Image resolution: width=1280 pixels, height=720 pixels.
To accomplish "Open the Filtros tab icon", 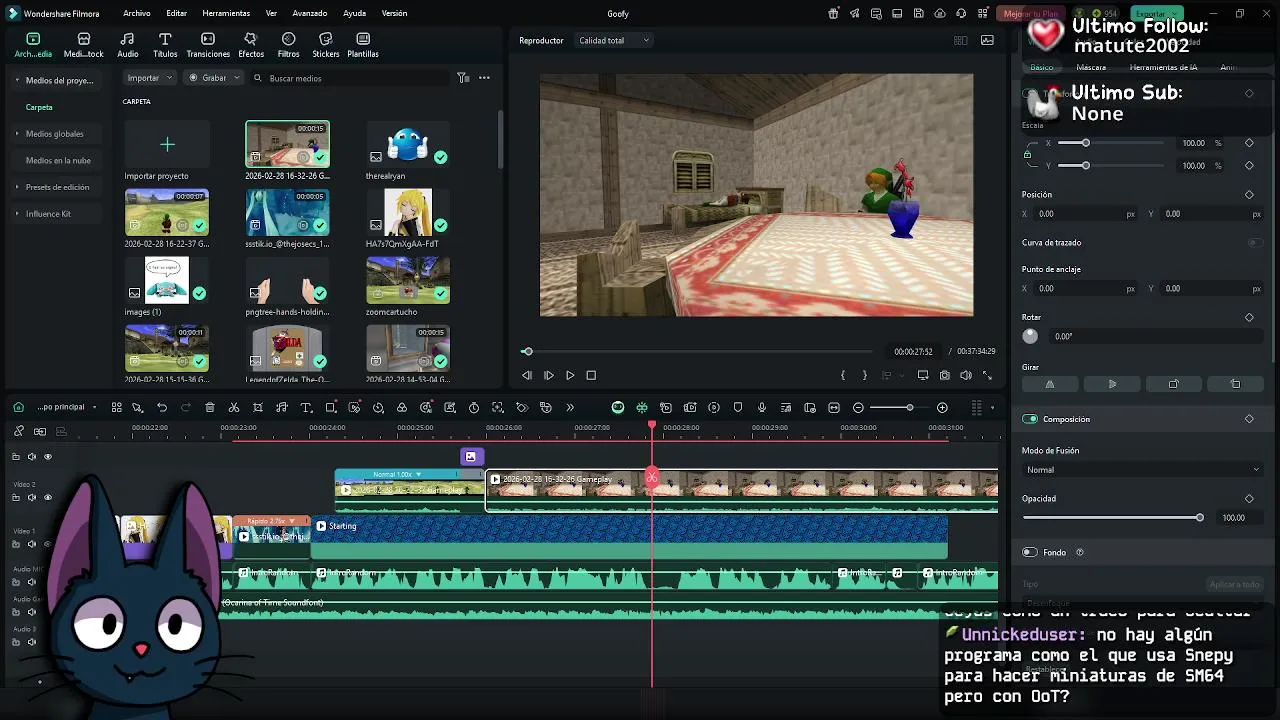I will tap(288, 39).
